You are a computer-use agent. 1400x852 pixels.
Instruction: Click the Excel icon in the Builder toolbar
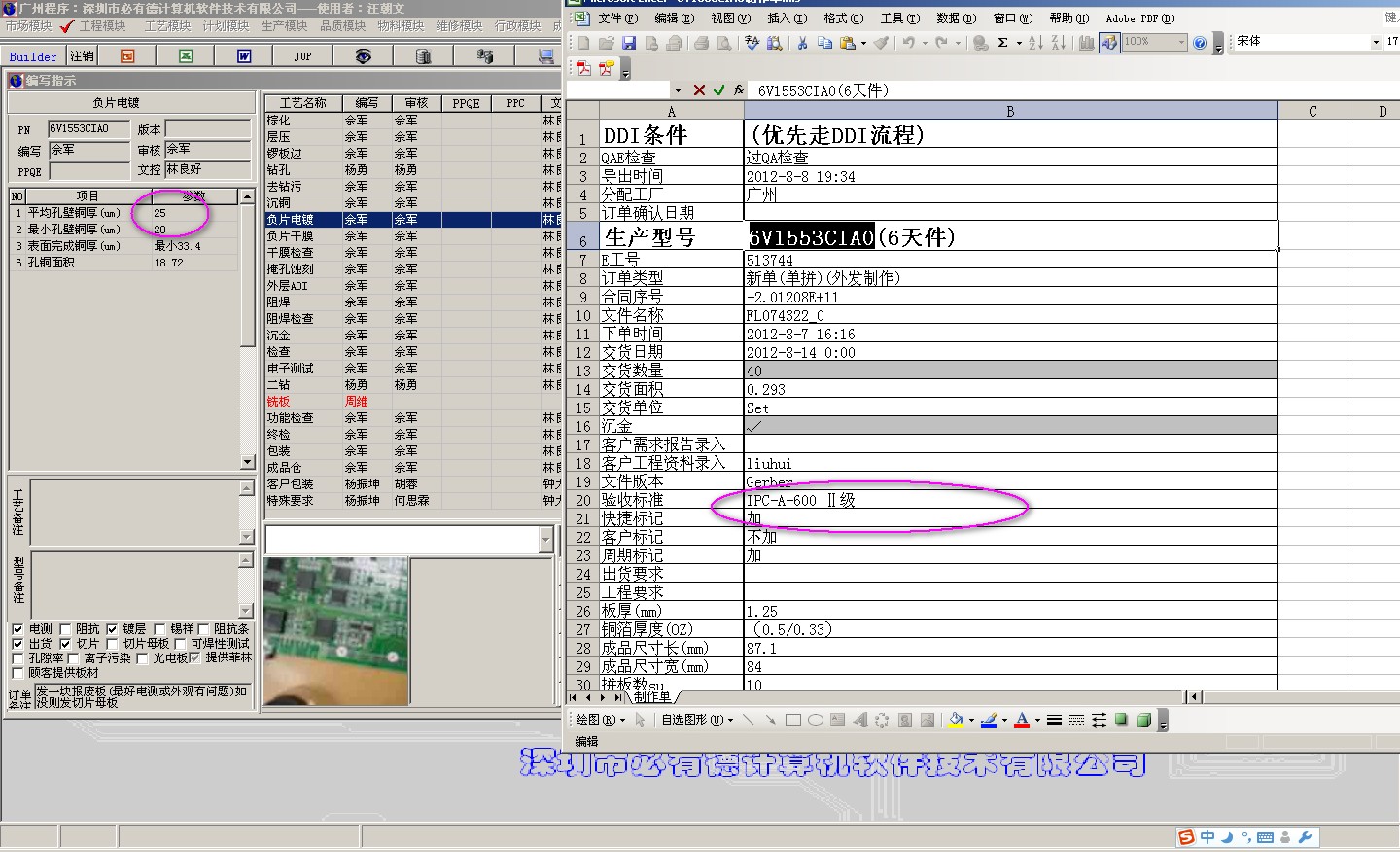click(x=186, y=56)
